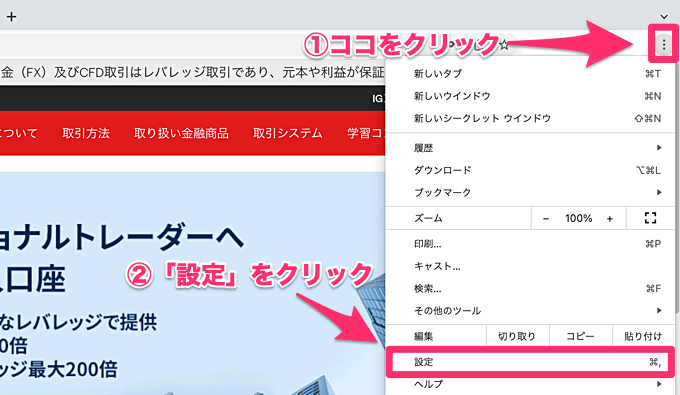The image size is (680, 395).
Task: Decrease zoom with the minus button
Action: 546,219
